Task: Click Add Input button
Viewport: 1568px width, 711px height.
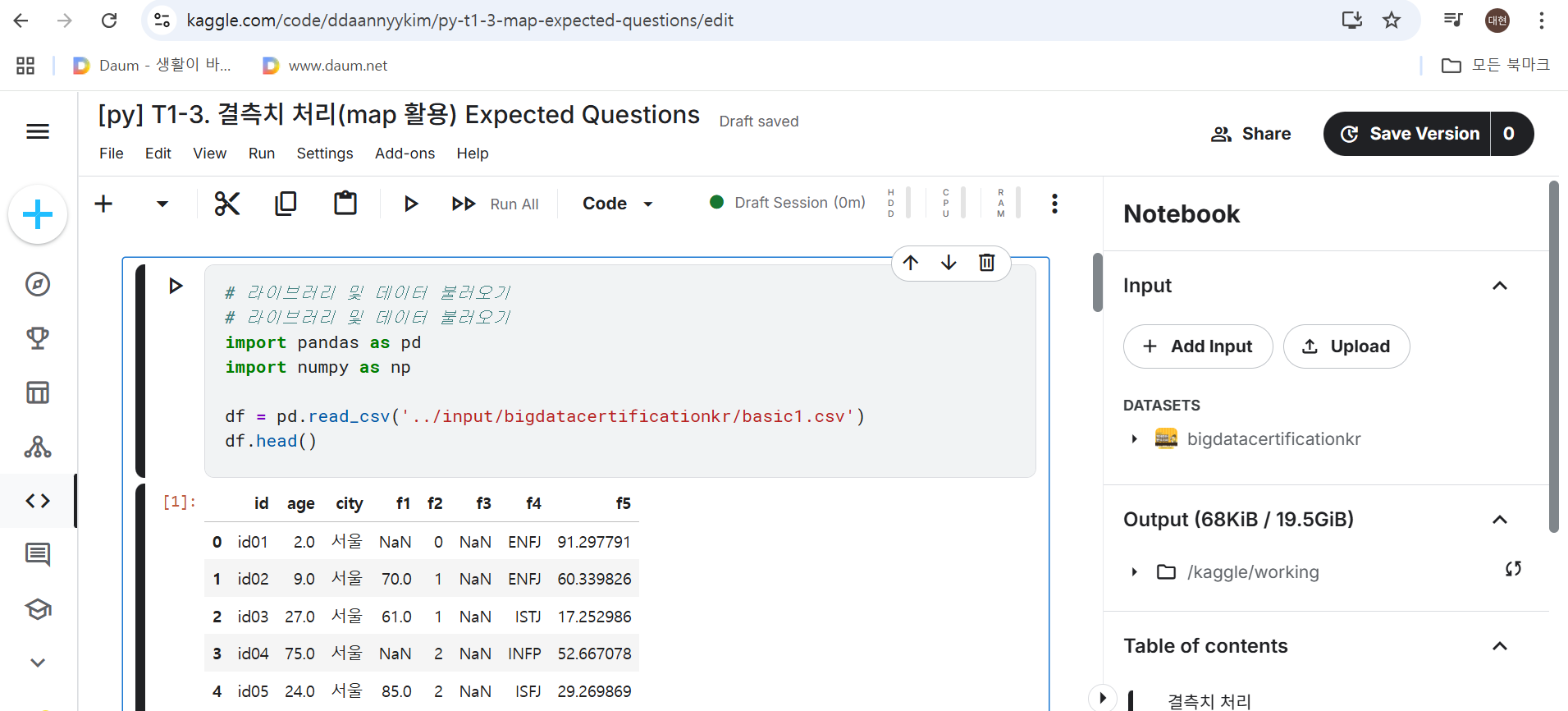Action: pyautogui.click(x=1198, y=346)
